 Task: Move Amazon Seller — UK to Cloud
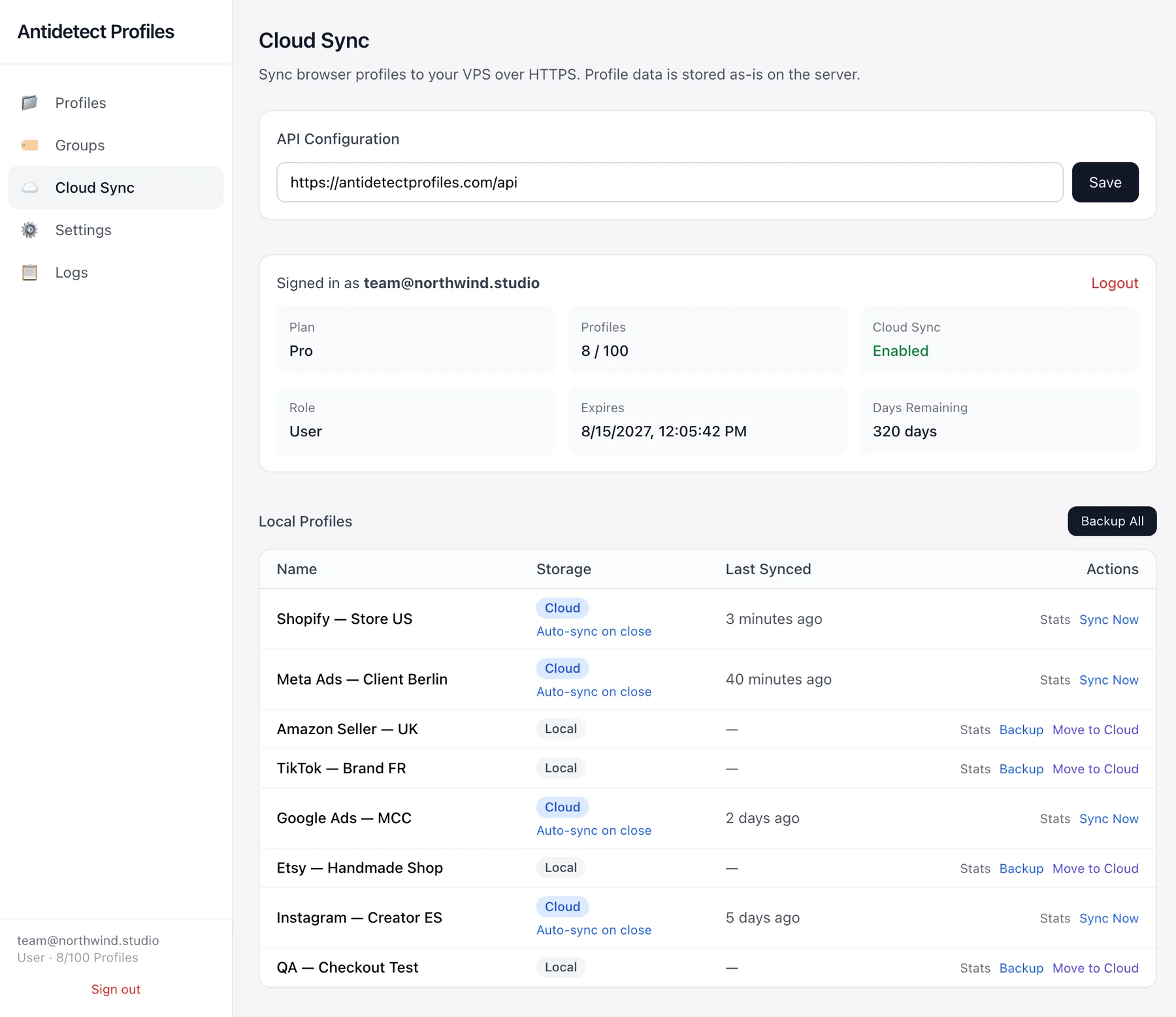(1095, 730)
